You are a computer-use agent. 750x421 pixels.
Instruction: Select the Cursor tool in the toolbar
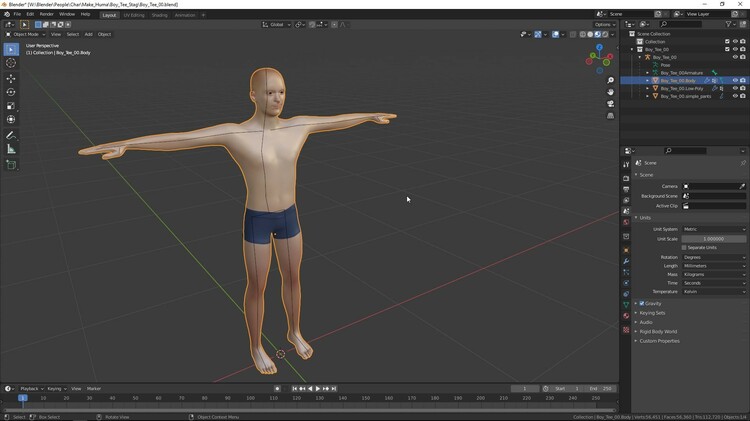(x=11, y=63)
